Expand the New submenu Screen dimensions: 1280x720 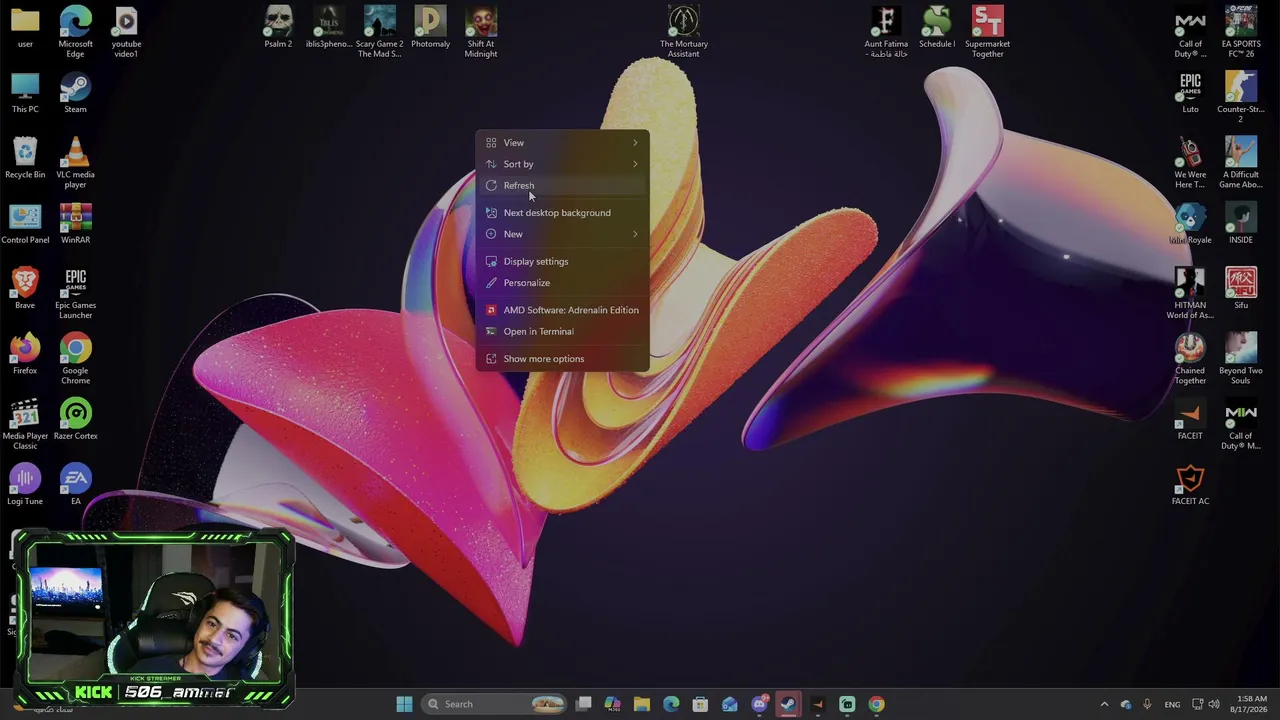(x=562, y=234)
